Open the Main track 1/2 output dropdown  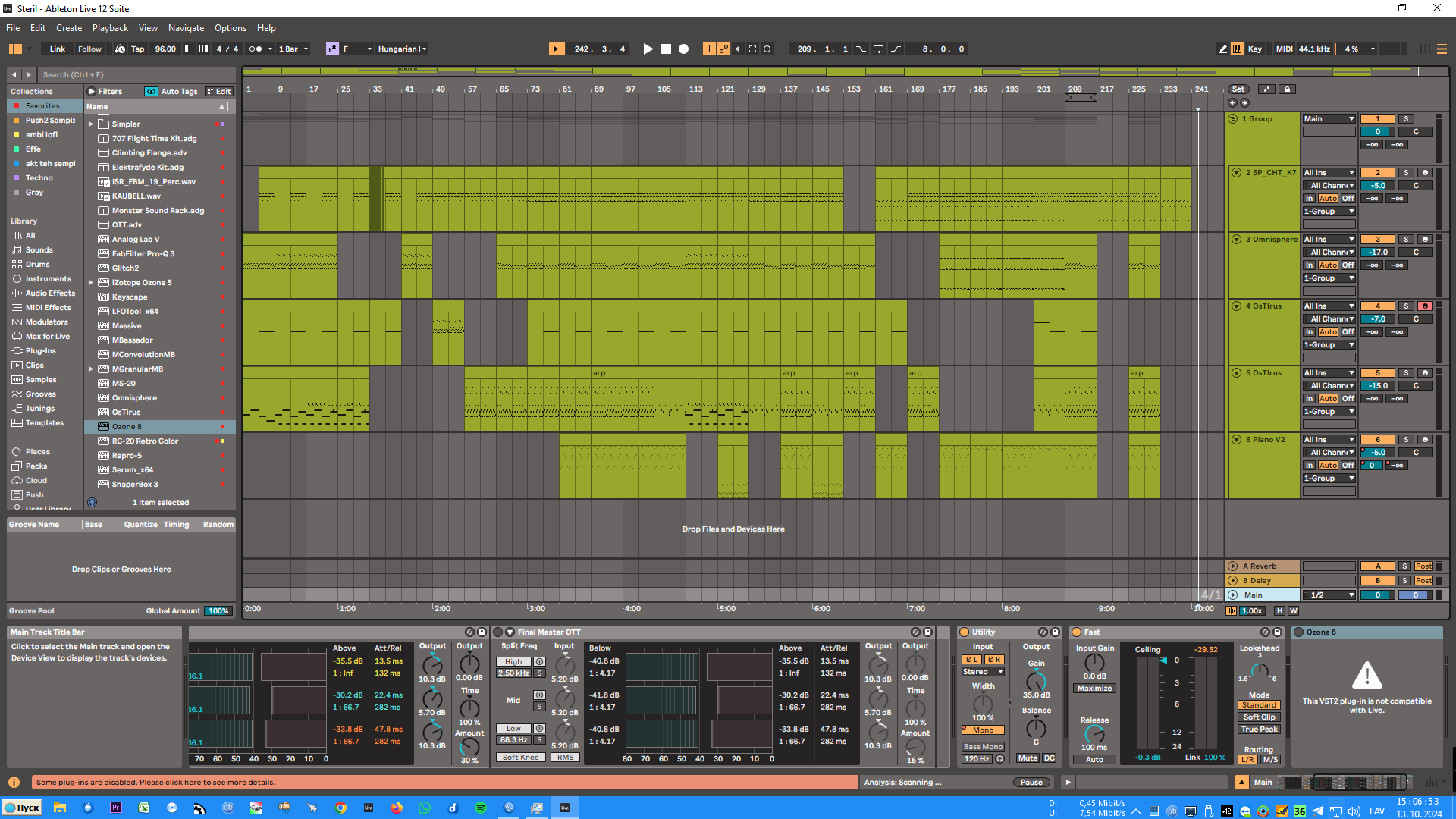tap(1329, 595)
